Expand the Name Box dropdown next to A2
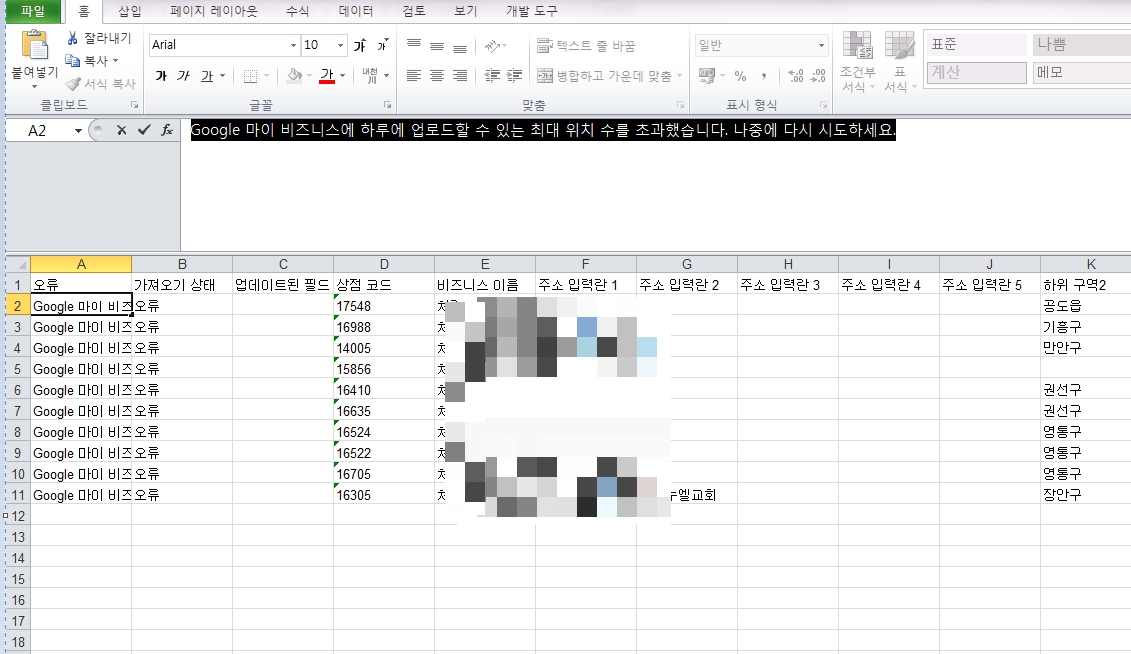Screen dimensions: 1131x654 tap(79, 131)
